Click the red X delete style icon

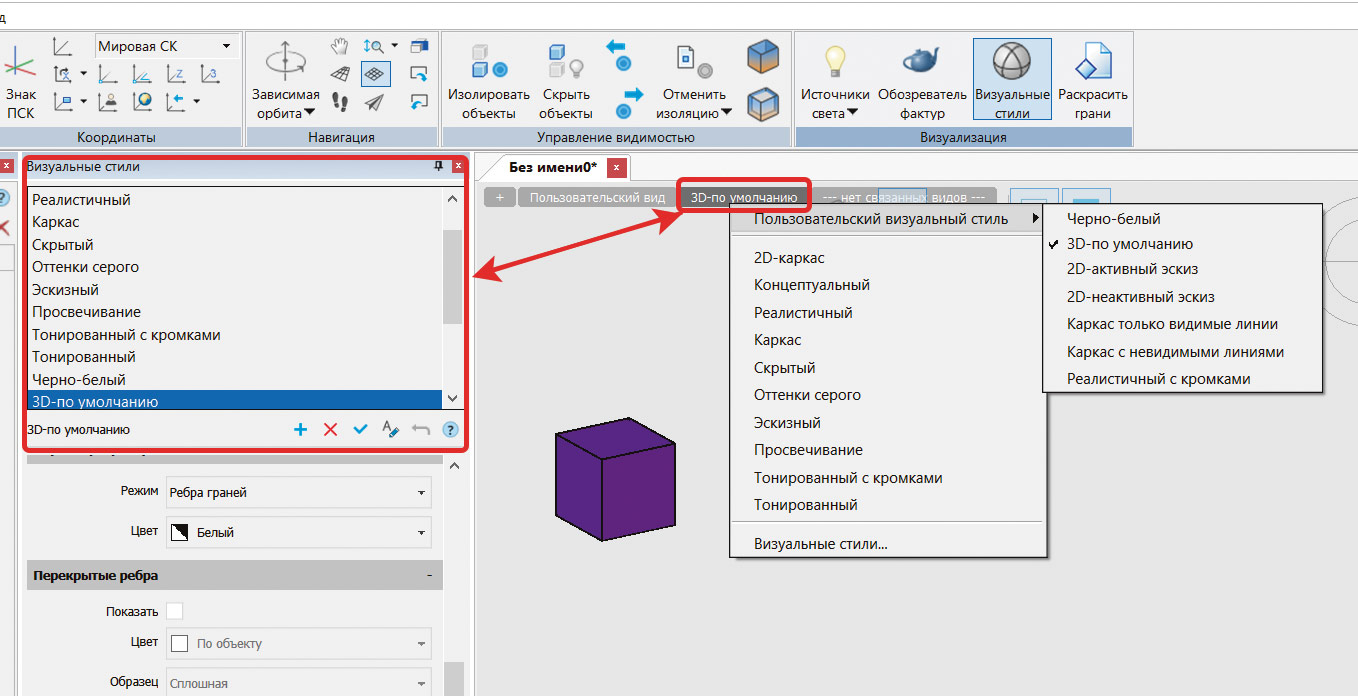tap(330, 429)
